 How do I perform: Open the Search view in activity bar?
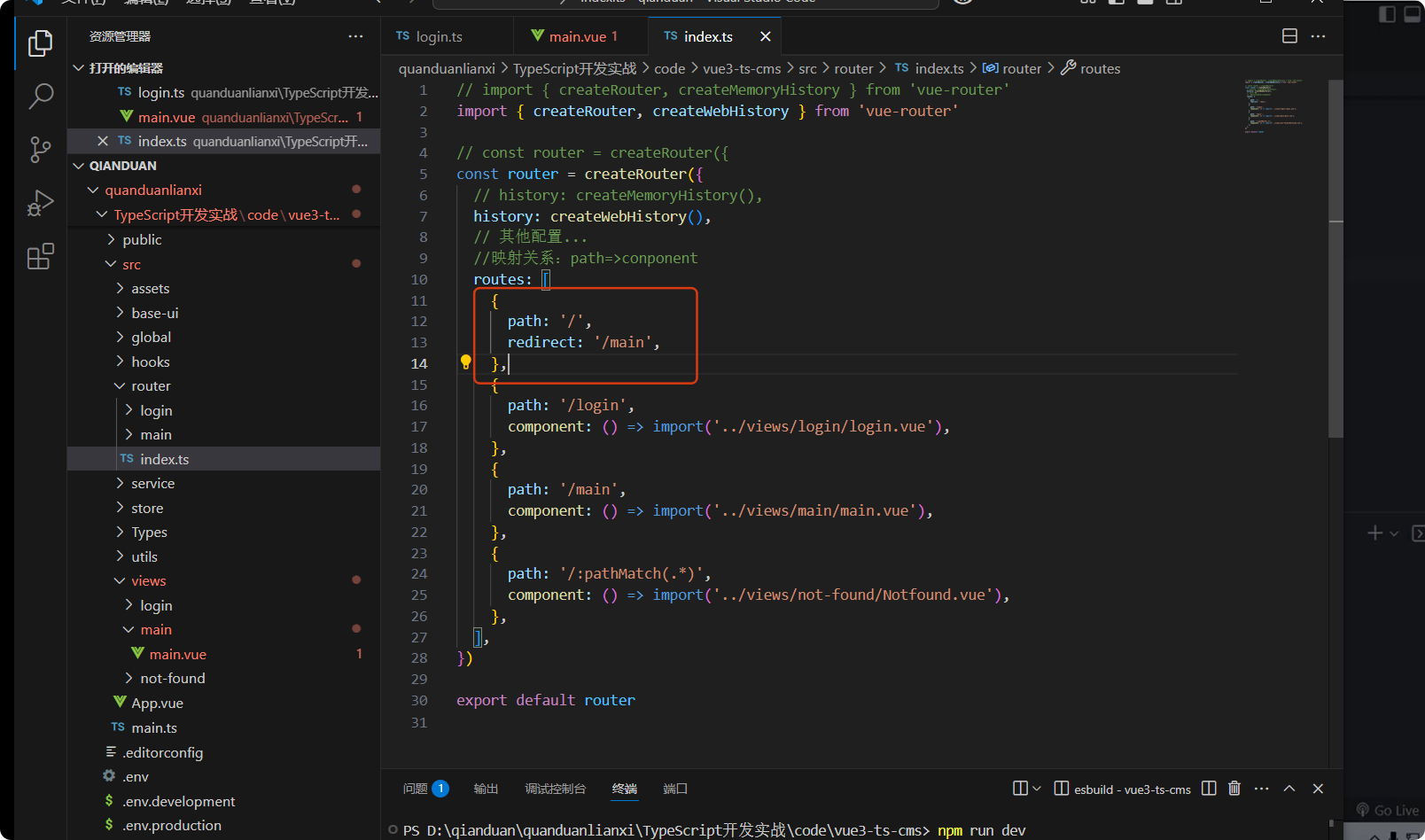tap(40, 96)
